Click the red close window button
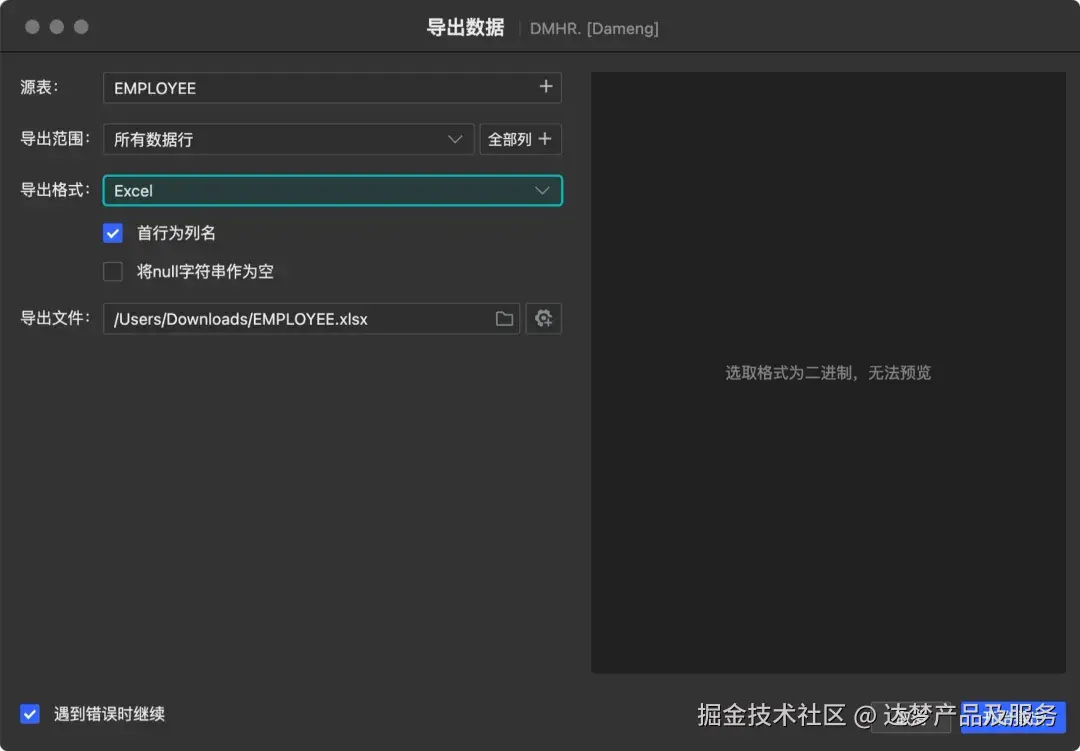The image size is (1080, 751). pos(32,27)
